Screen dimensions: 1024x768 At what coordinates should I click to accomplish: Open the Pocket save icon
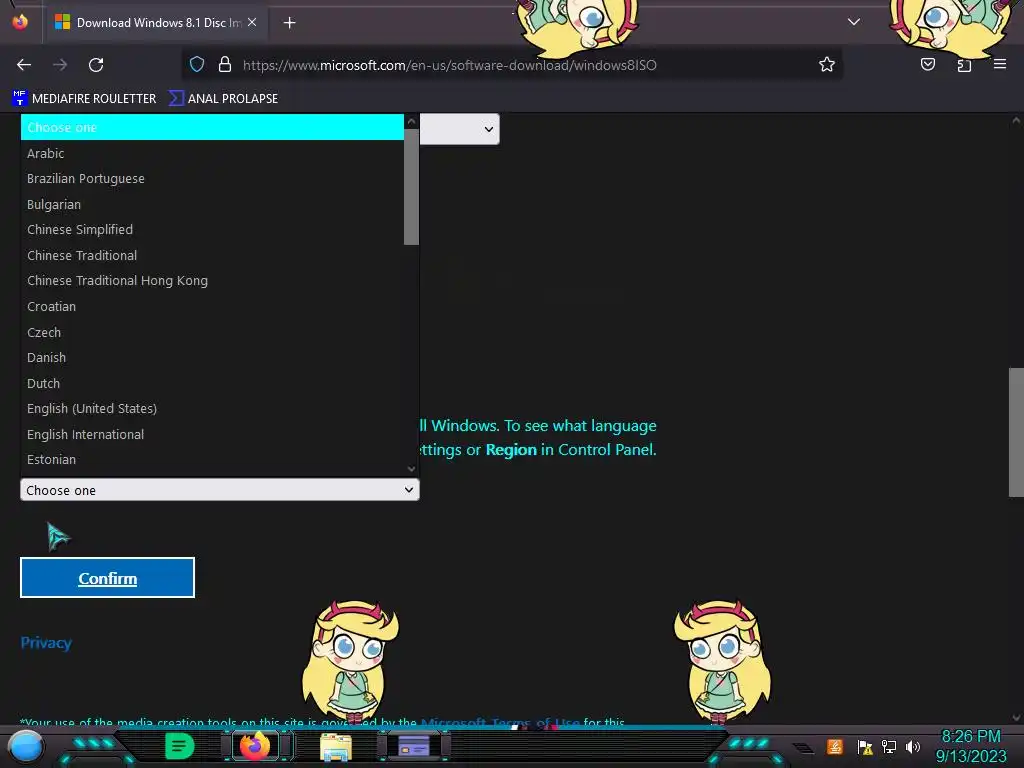click(927, 65)
